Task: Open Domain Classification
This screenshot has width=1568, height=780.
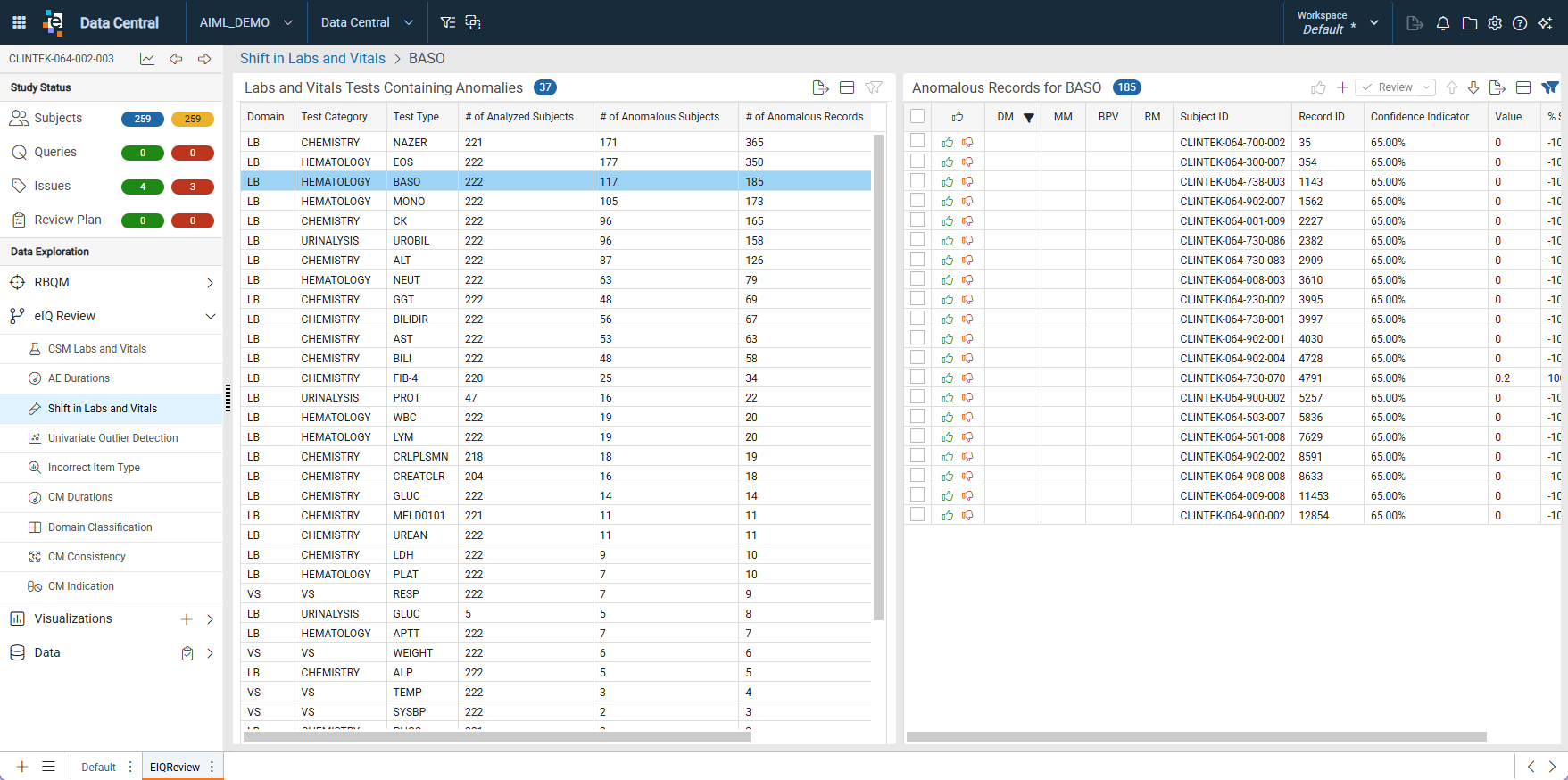Action: pyautogui.click(x=100, y=527)
